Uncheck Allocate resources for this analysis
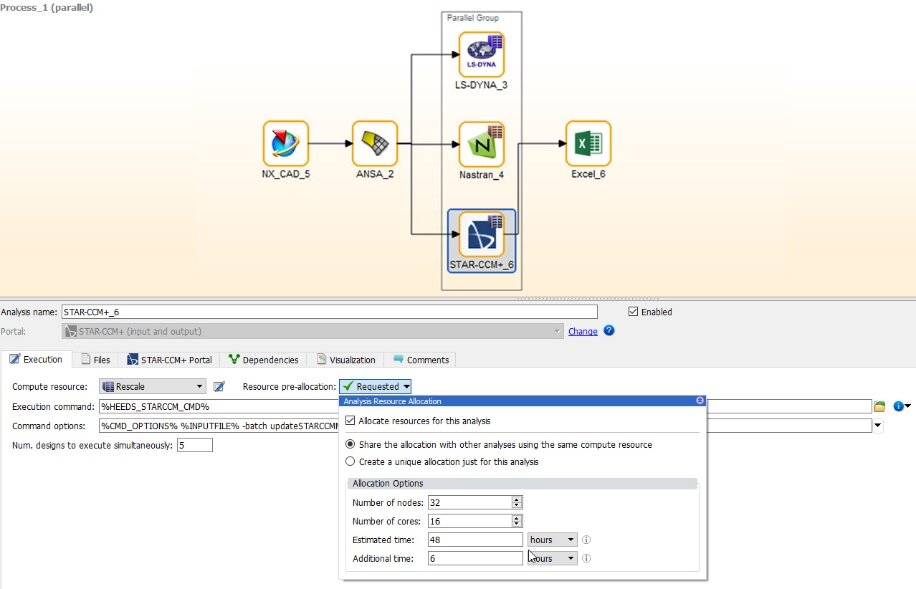The height and width of the screenshot is (589, 916). point(351,421)
